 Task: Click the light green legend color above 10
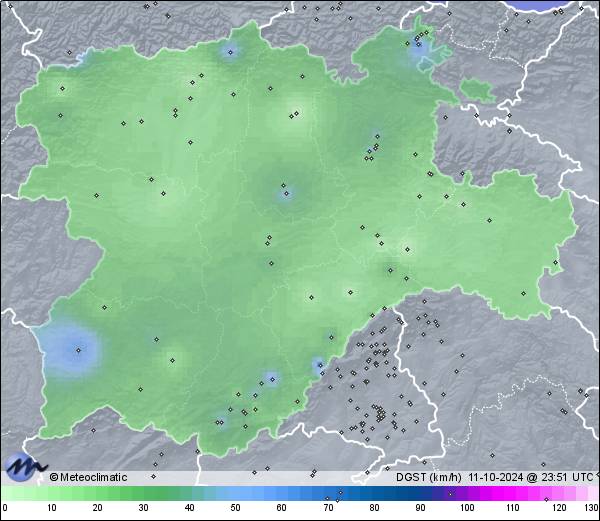52,493
